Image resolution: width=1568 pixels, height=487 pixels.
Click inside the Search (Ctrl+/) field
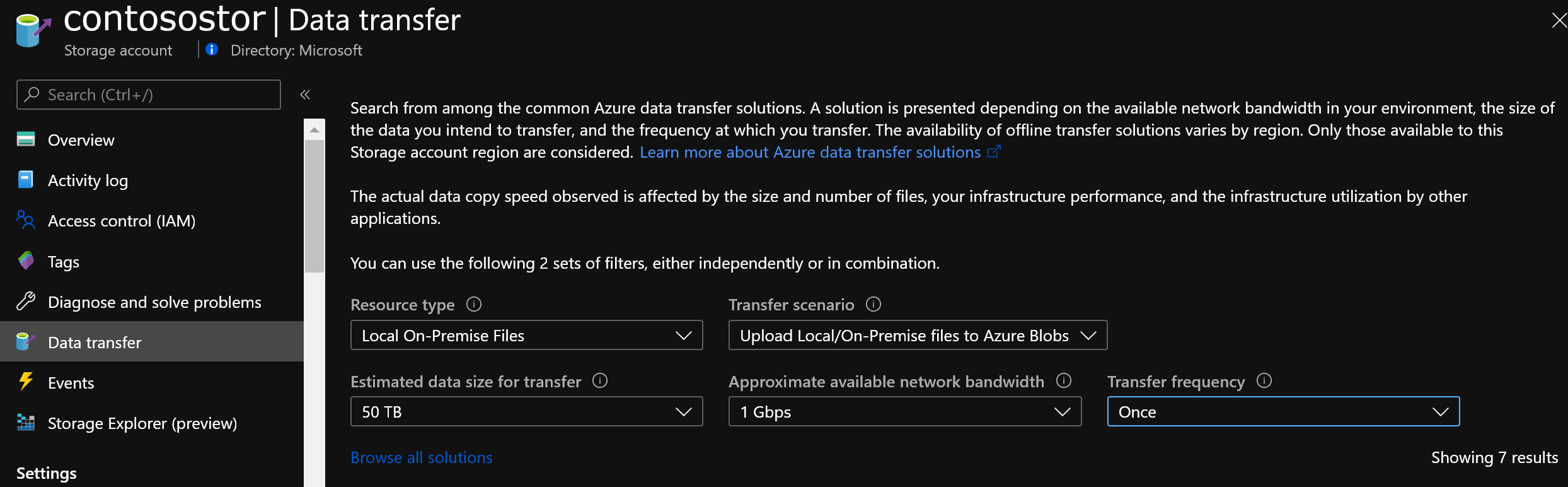click(148, 94)
